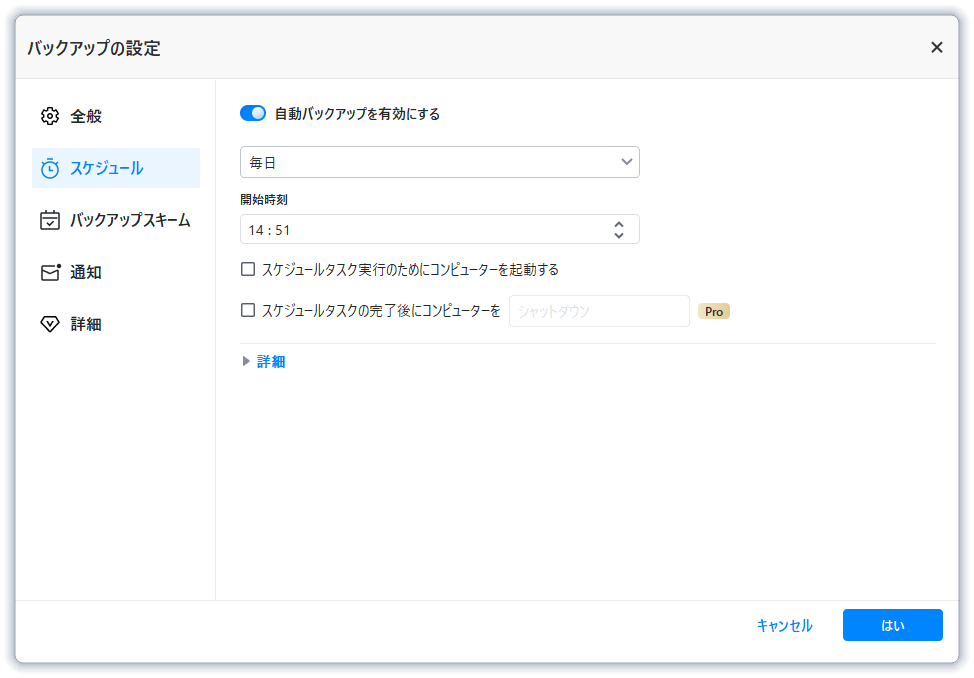Toggle 自動バックアップを有効にする switch off

point(252,113)
